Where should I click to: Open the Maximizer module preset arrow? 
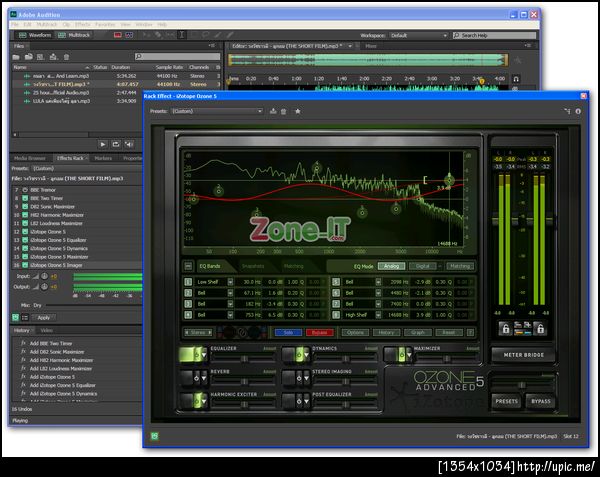coord(409,355)
